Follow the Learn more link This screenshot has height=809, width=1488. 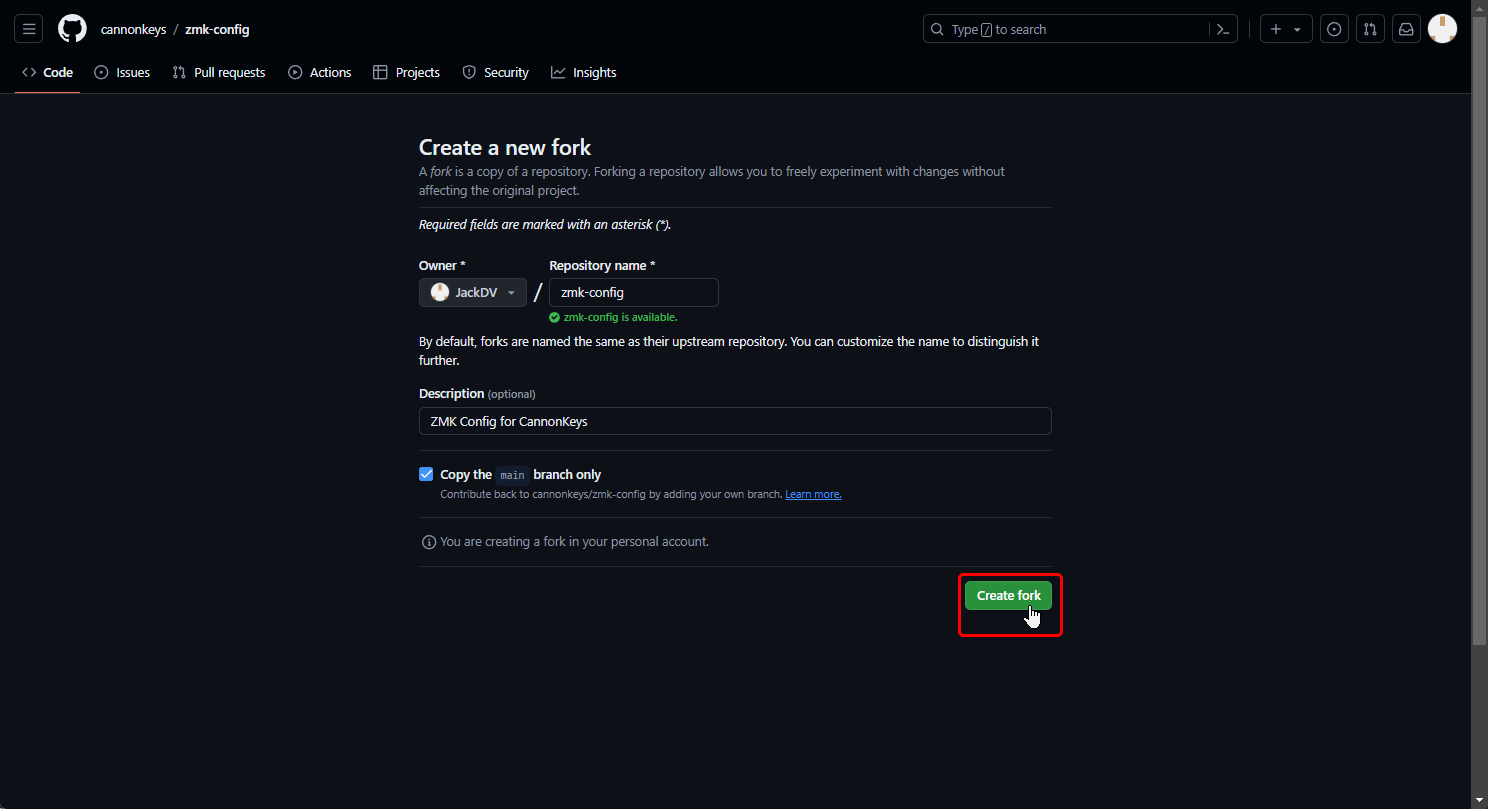click(x=813, y=494)
